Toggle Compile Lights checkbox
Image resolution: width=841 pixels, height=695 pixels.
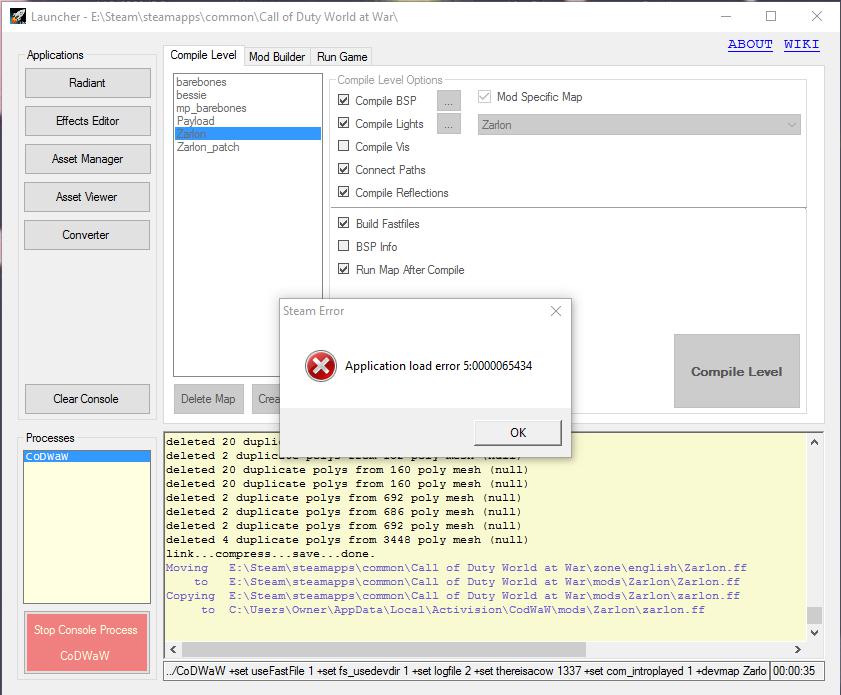(344, 123)
